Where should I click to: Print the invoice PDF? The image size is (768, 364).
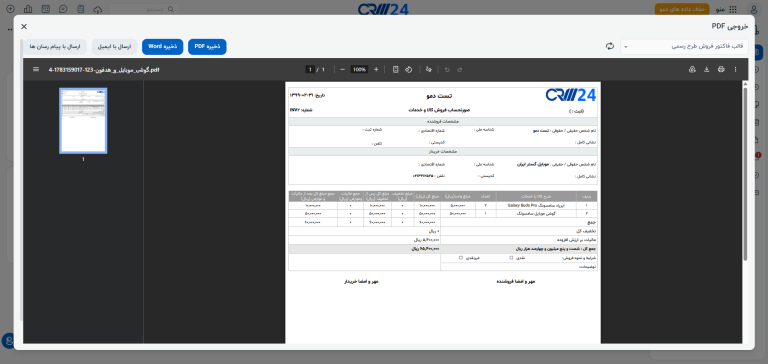point(721,70)
